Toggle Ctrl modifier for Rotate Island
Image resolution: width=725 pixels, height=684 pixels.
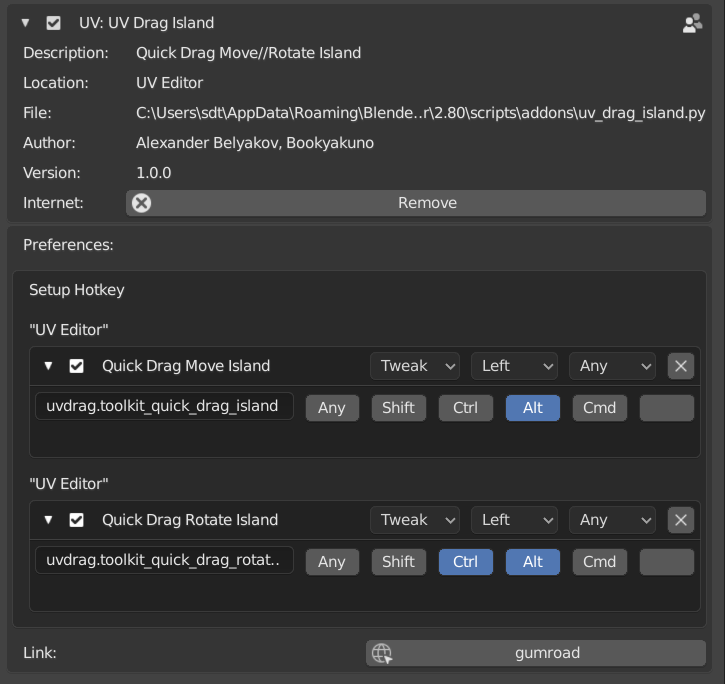465,562
